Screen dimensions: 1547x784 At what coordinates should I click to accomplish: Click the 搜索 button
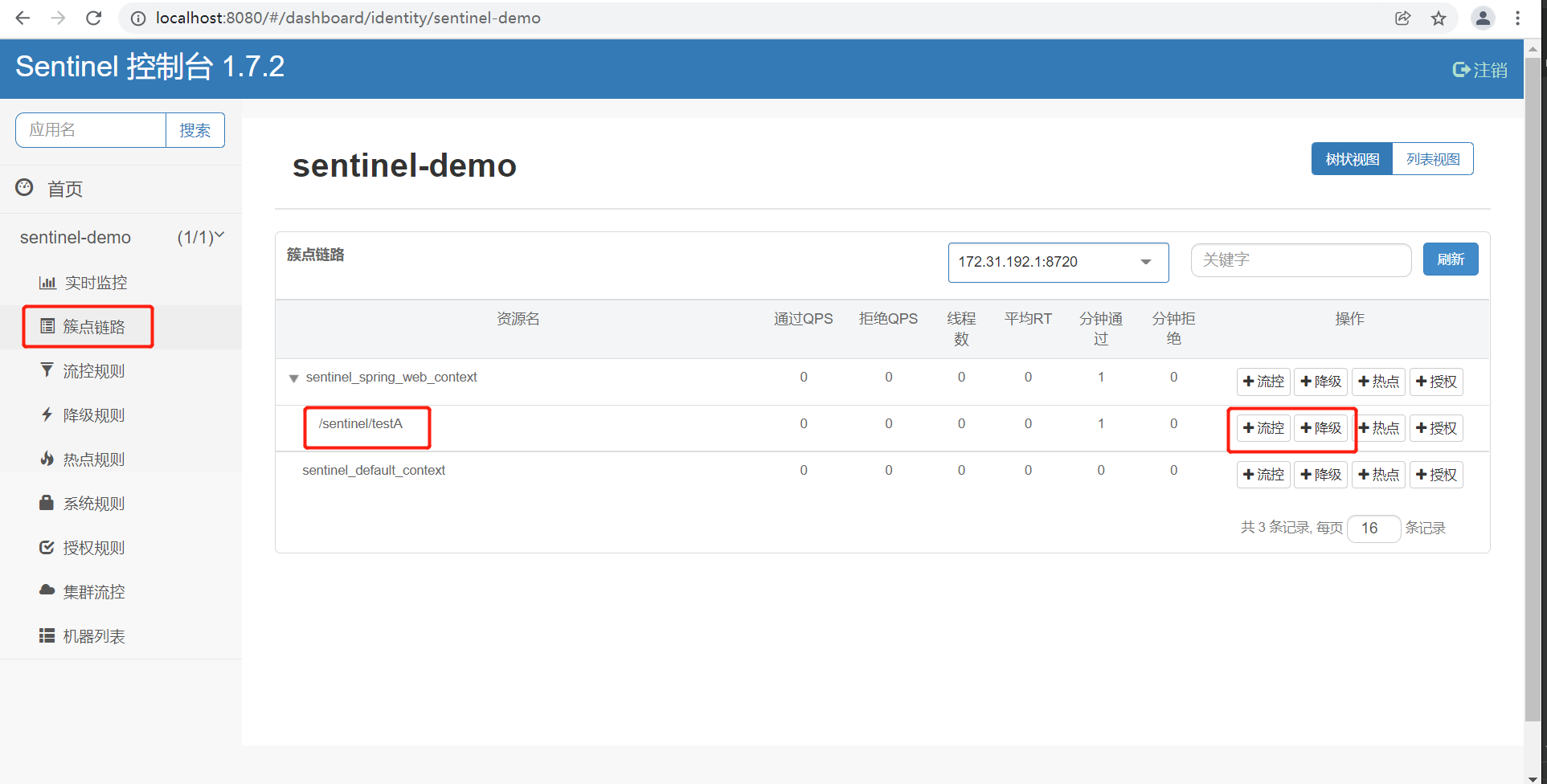click(195, 130)
